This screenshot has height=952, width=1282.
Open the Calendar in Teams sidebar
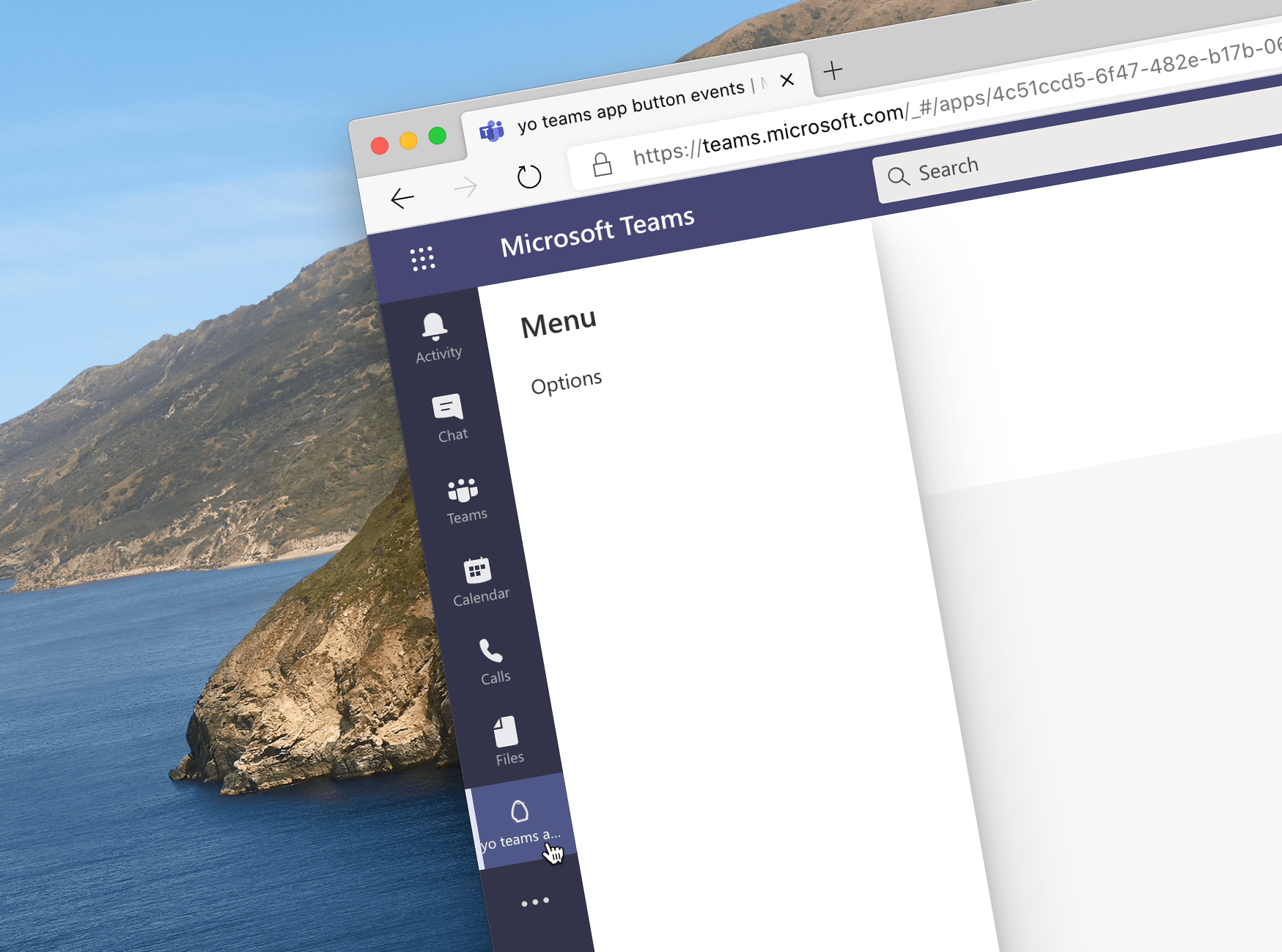tap(479, 582)
